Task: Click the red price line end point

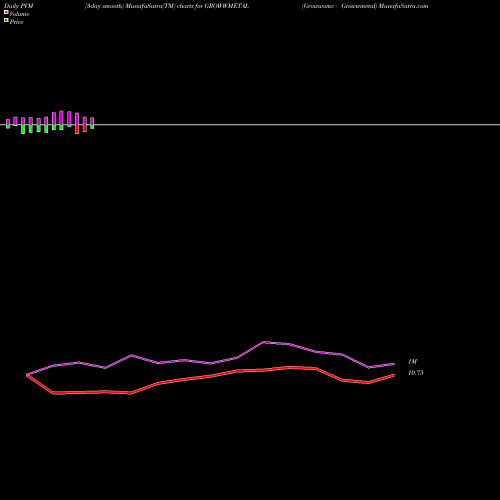Action: (394, 375)
